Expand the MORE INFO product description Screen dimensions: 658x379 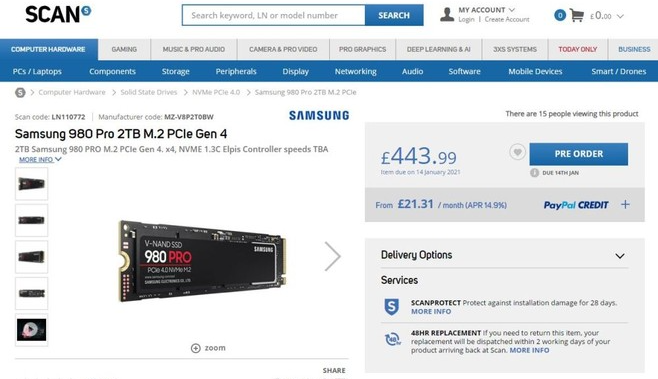40,159
